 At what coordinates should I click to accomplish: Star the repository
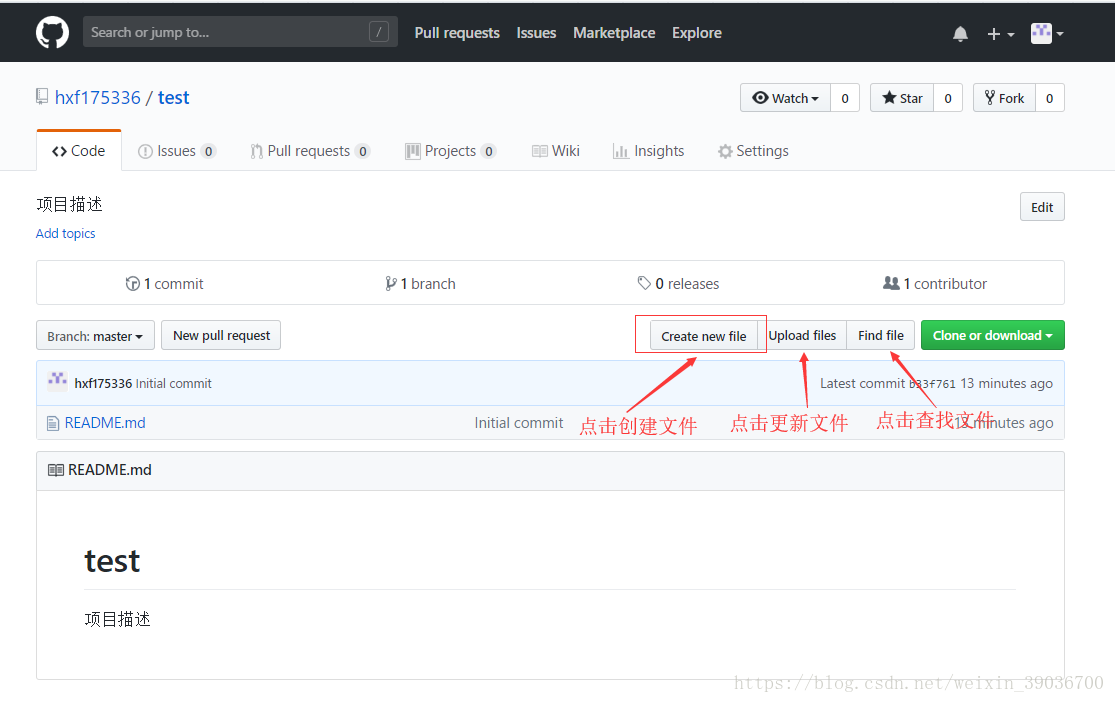click(x=902, y=98)
